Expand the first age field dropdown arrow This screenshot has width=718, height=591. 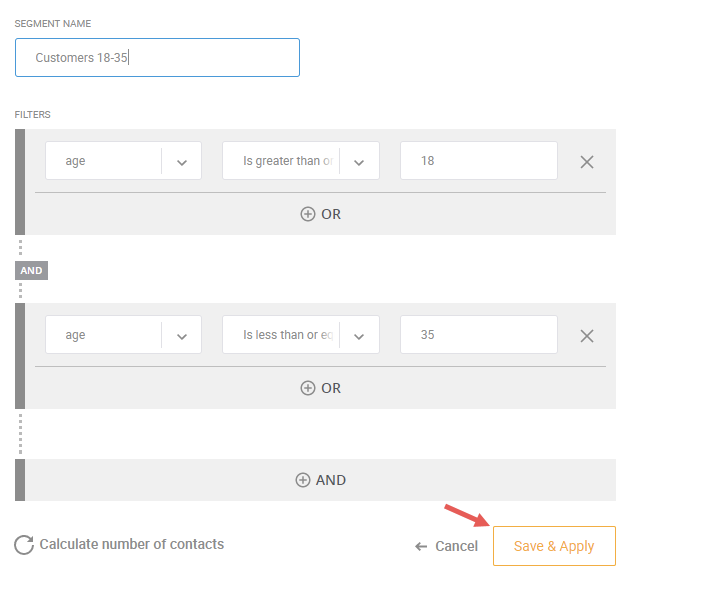pos(182,162)
